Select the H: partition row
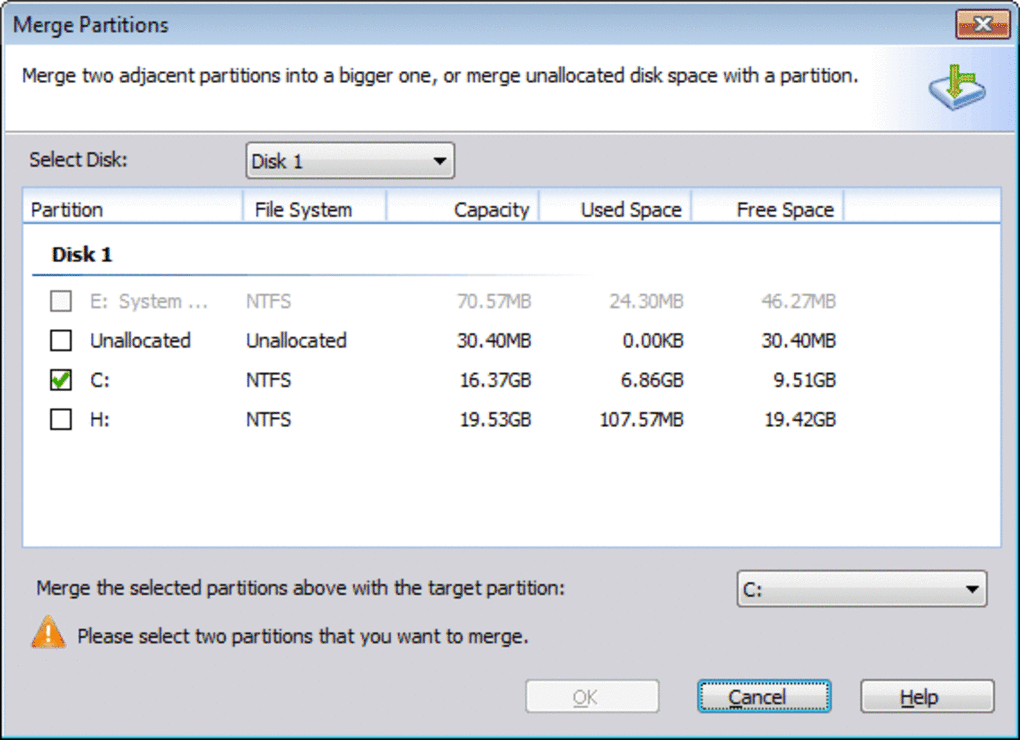This screenshot has width=1020, height=740. click(100, 420)
